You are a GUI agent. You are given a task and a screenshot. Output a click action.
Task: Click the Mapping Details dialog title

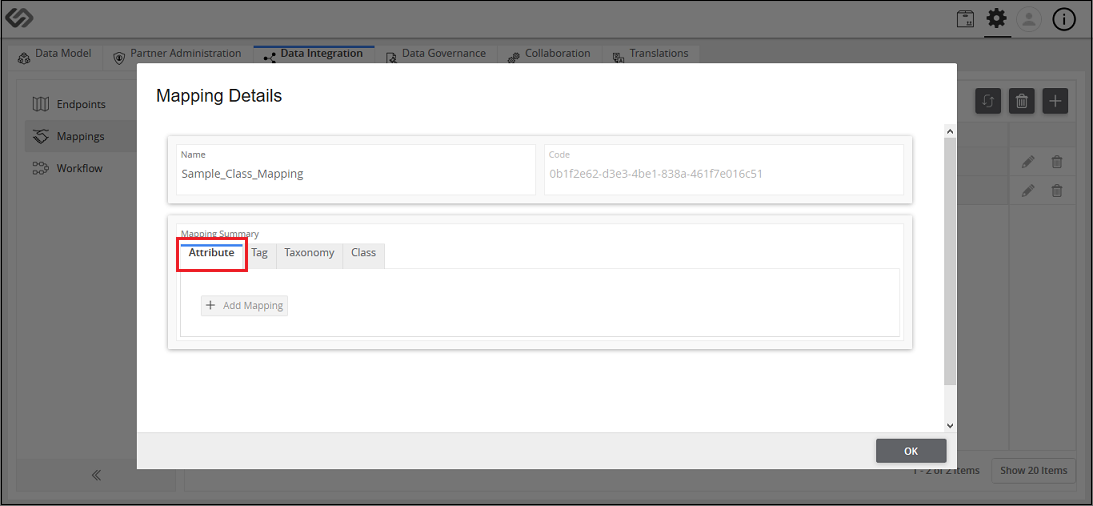[x=219, y=96]
